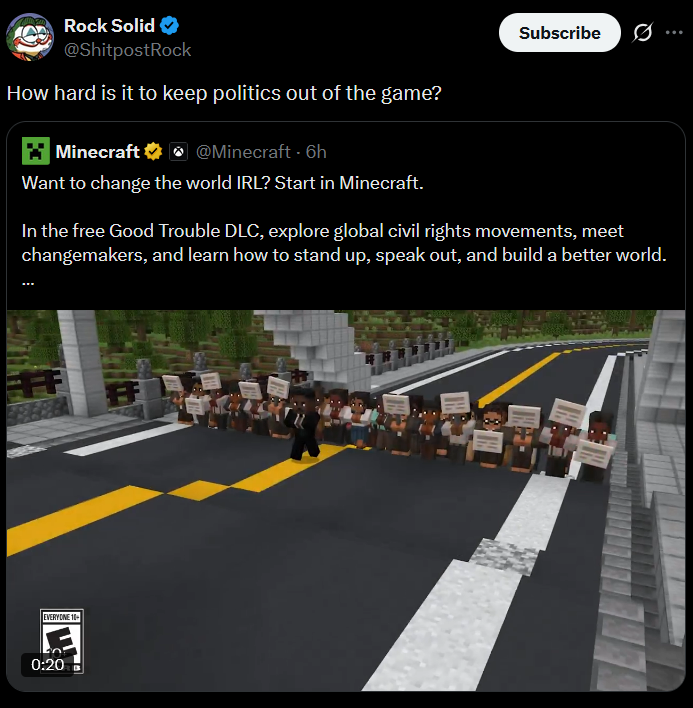Open Rock Solid's clown profile avatar
Screen dimensions: 693x708
30,37
